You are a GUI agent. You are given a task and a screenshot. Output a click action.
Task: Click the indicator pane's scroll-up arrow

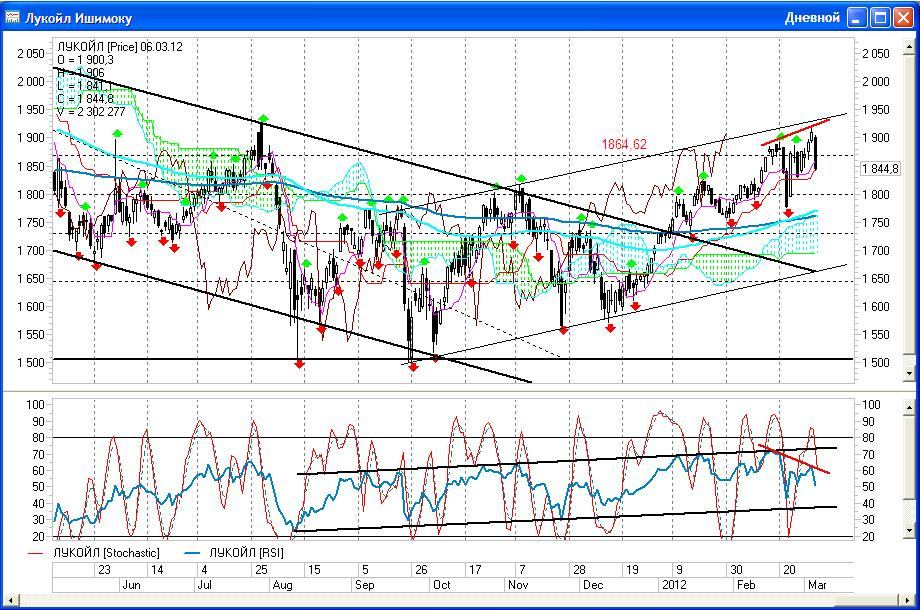coord(909,406)
